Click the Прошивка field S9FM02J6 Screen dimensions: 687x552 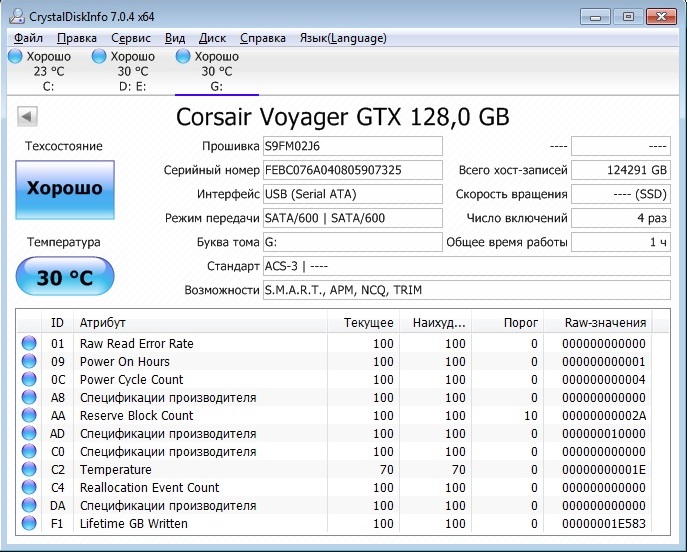point(353,146)
